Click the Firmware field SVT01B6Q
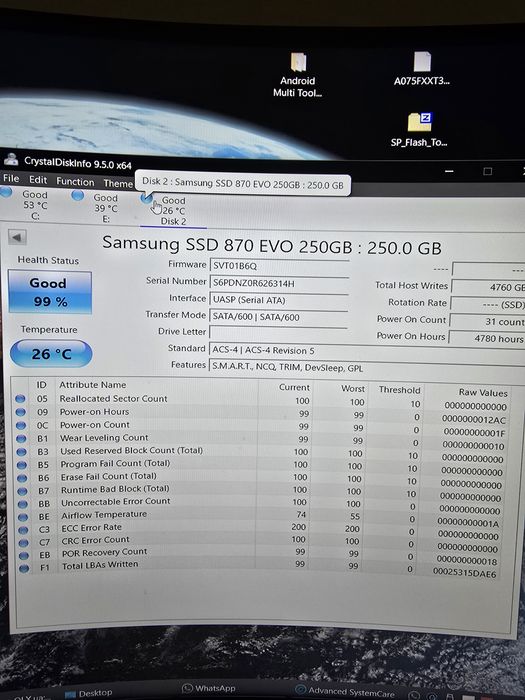The height and width of the screenshot is (700, 525). pyautogui.click(x=279, y=266)
